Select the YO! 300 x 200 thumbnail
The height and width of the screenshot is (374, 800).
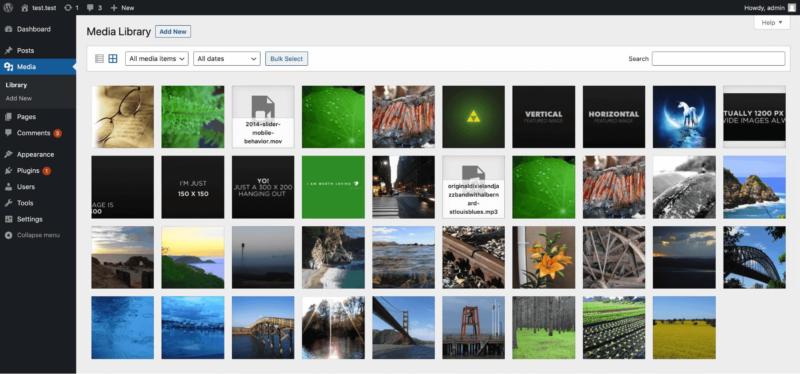pos(263,187)
